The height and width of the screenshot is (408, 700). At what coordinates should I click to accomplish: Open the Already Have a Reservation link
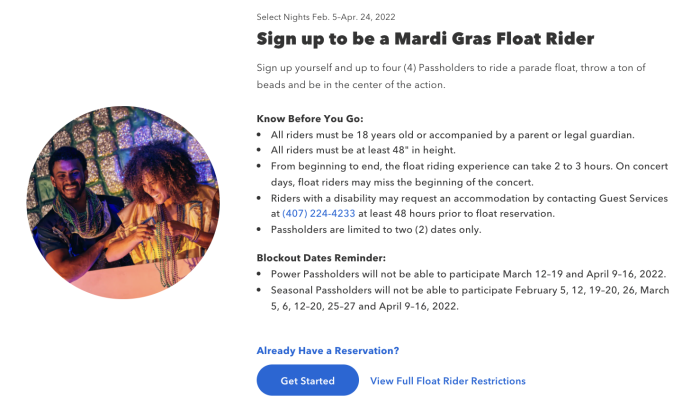[x=328, y=350]
